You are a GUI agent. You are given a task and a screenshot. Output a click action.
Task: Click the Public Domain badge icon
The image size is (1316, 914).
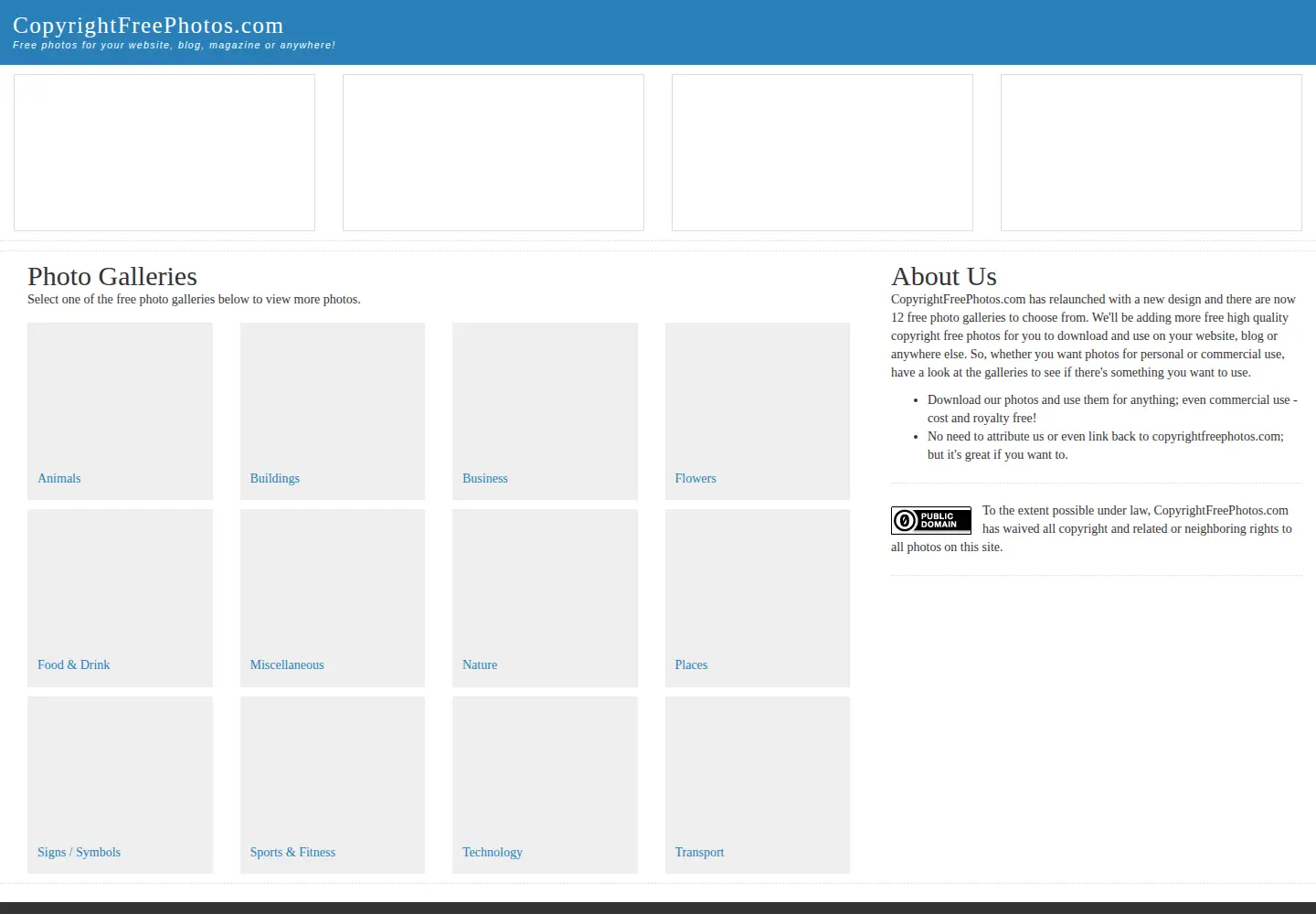[931, 520]
